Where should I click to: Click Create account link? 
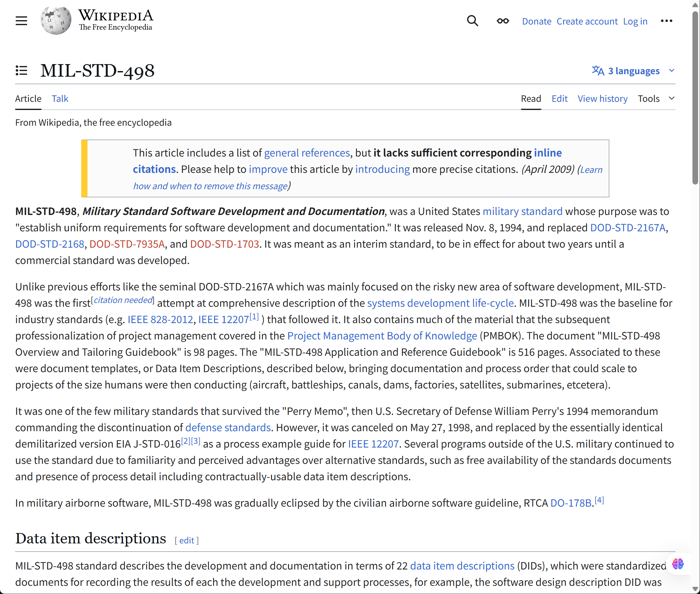click(x=587, y=21)
